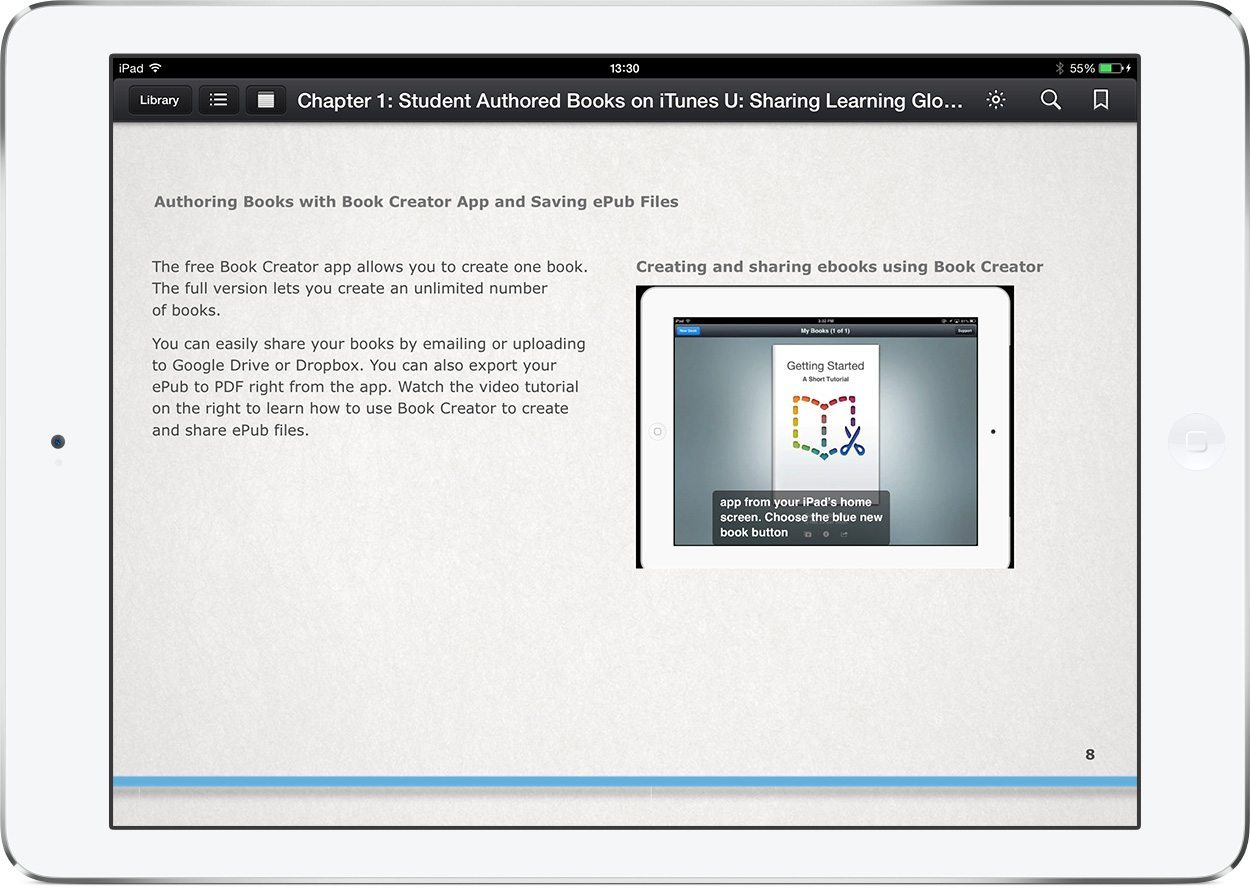
Task: Adjust brightness with the sun icon
Action: [x=995, y=100]
